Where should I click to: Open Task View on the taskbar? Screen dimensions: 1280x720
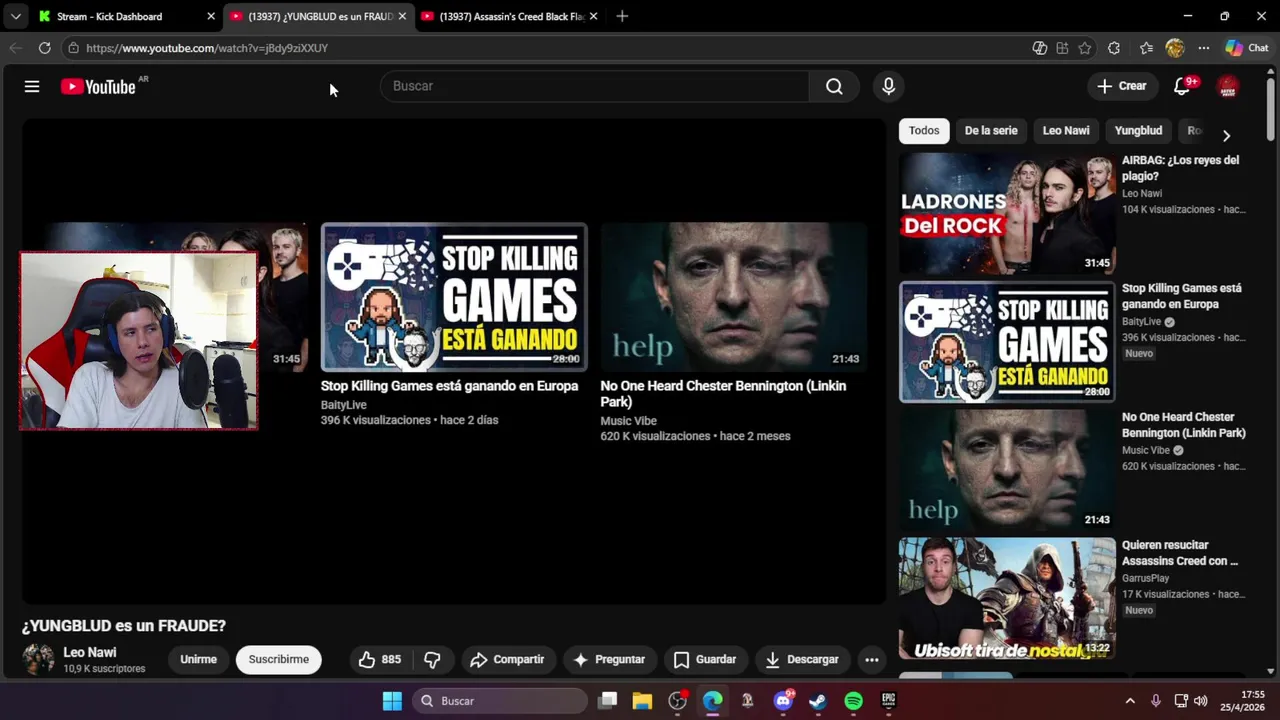click(607, 701)
